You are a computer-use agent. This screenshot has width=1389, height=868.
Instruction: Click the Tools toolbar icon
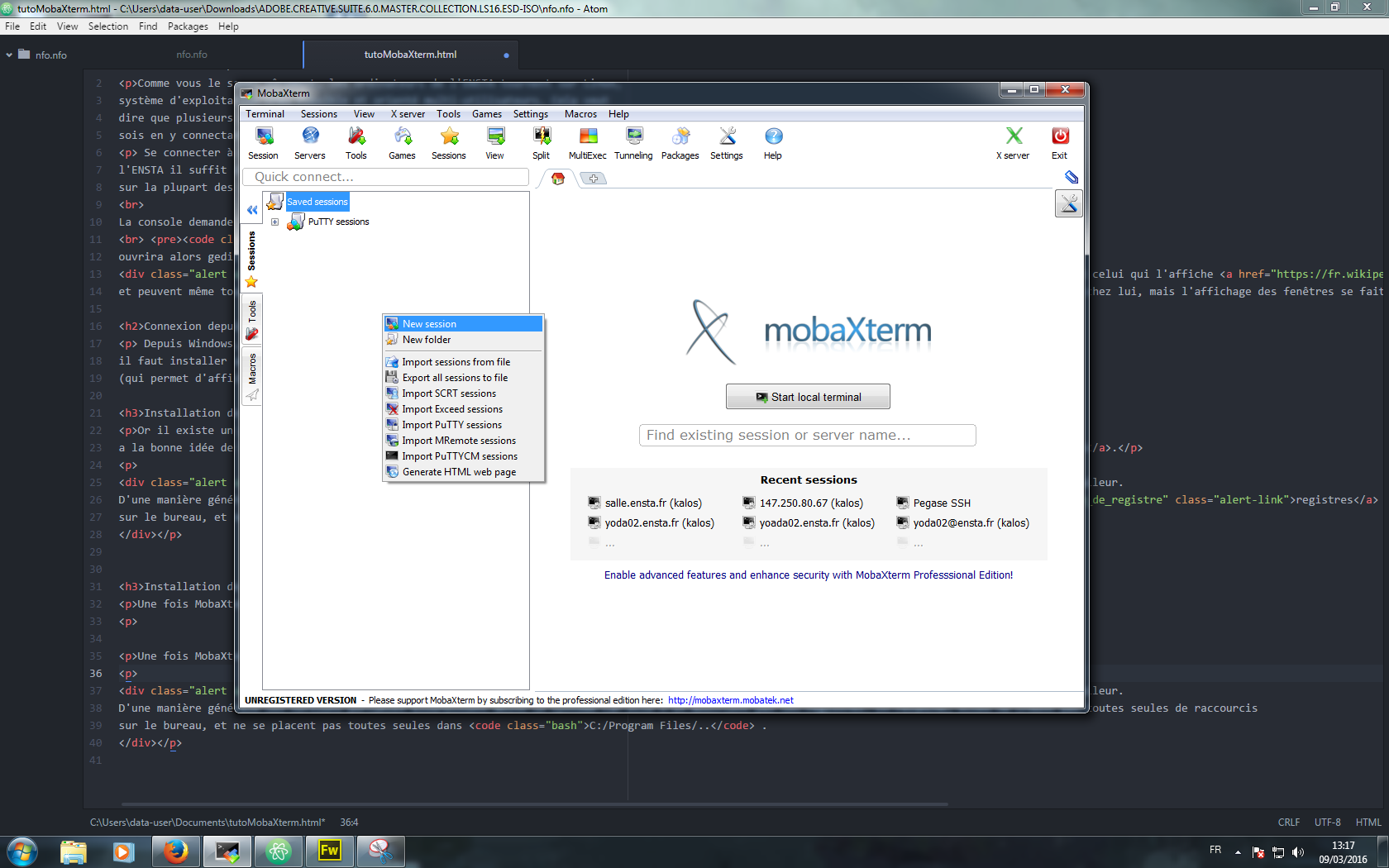[356, 143]
